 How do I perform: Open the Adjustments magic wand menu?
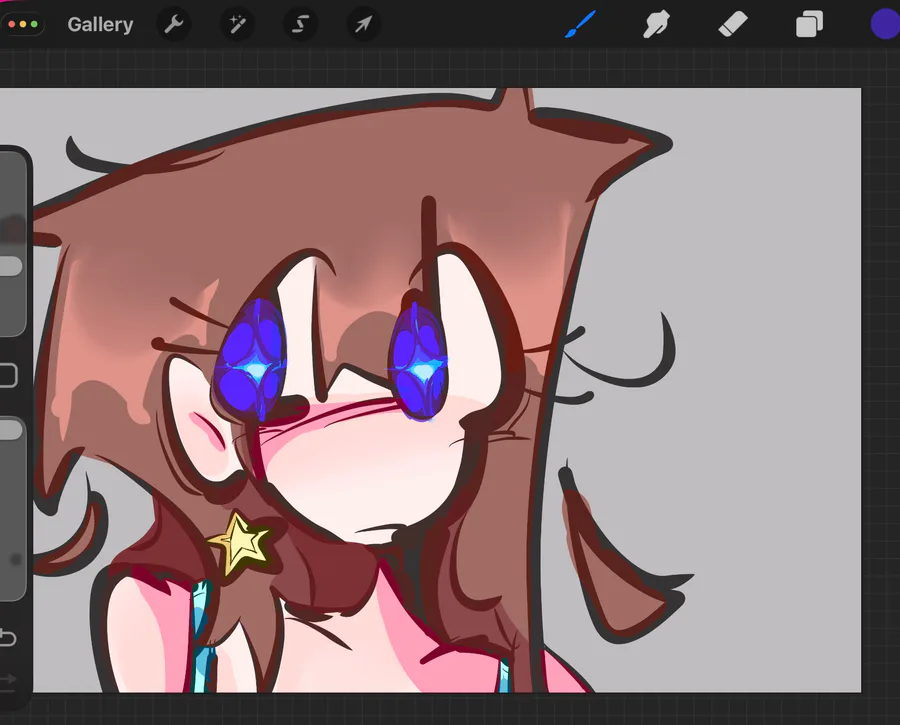[237, 25]
